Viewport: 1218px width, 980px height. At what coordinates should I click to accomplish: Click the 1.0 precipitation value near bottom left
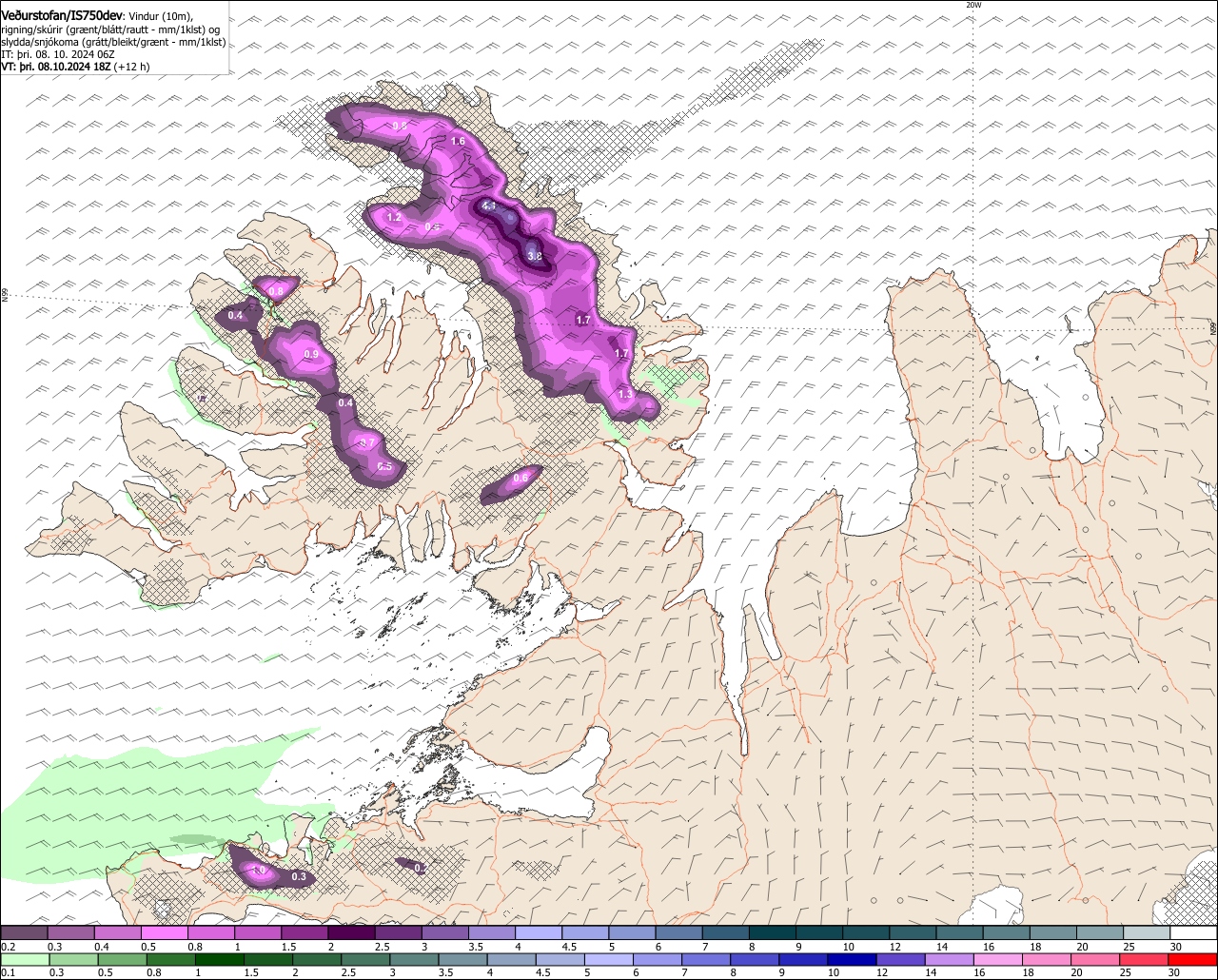(259, 870)
